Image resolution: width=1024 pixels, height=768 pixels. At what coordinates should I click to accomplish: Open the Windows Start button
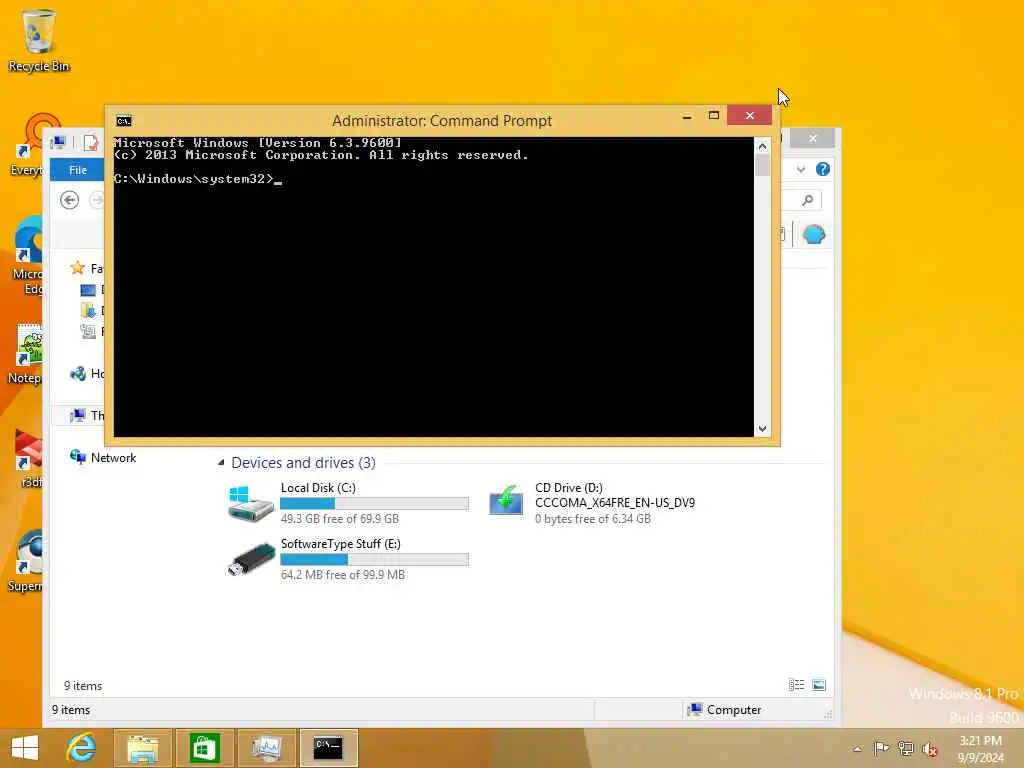(x=25, y=748)
